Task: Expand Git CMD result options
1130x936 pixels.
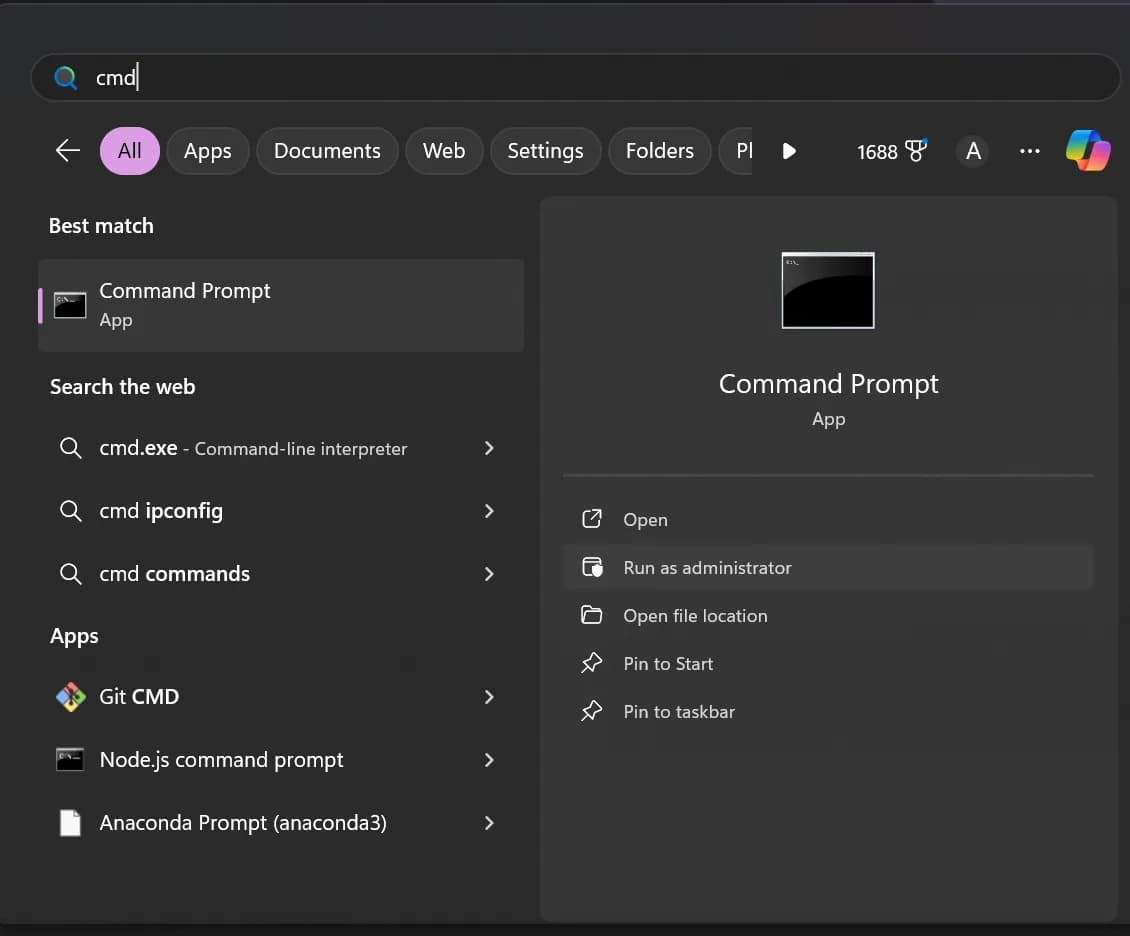Action: tap(489, 697)
